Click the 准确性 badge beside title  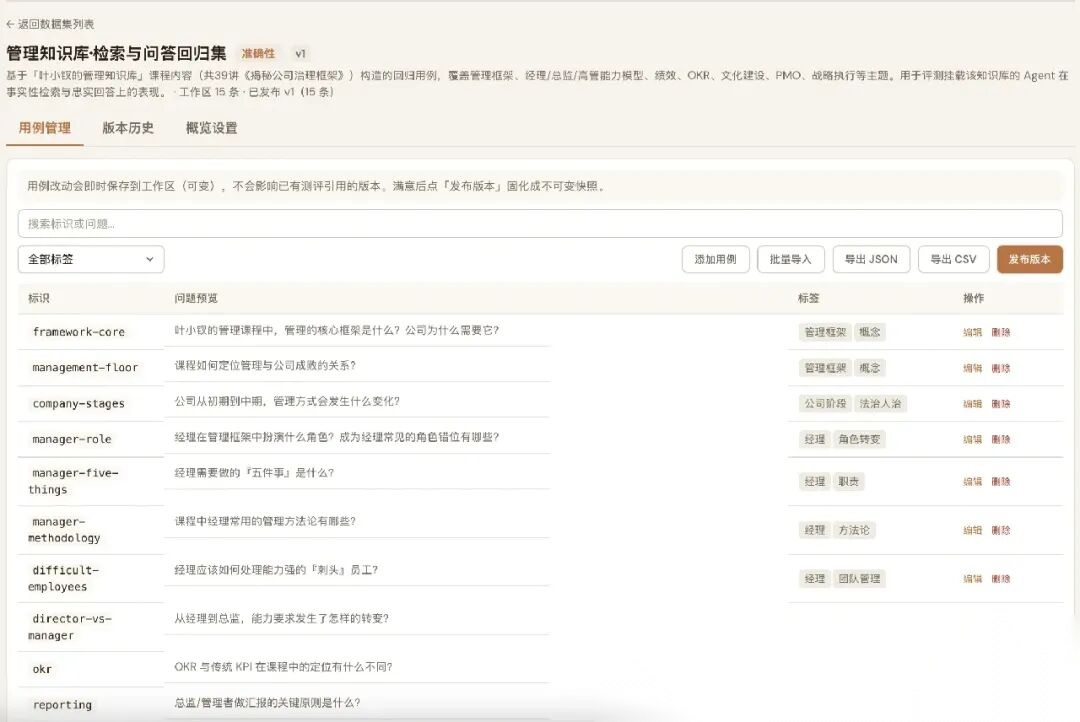click(258, 53)
